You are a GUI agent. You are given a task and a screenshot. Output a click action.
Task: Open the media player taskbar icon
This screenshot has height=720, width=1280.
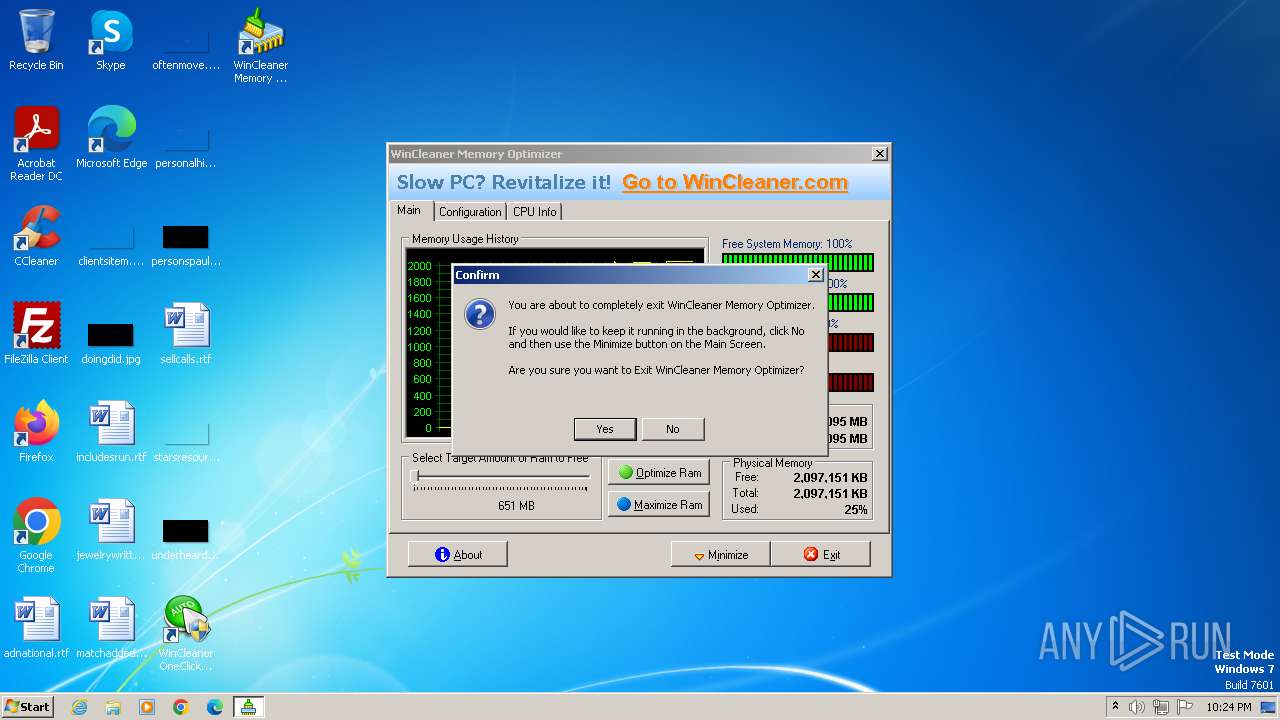[147, 707]
